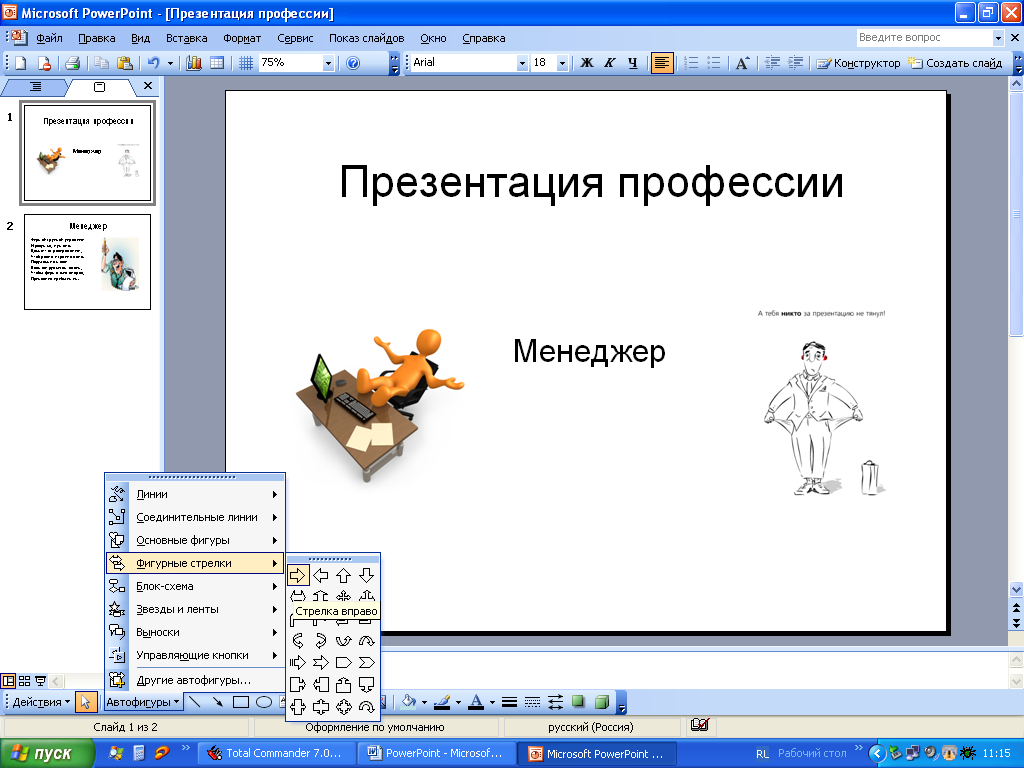1024x768 pixels.
Task: Choose the curved right arrow shape
Action: tap(298, 641)
